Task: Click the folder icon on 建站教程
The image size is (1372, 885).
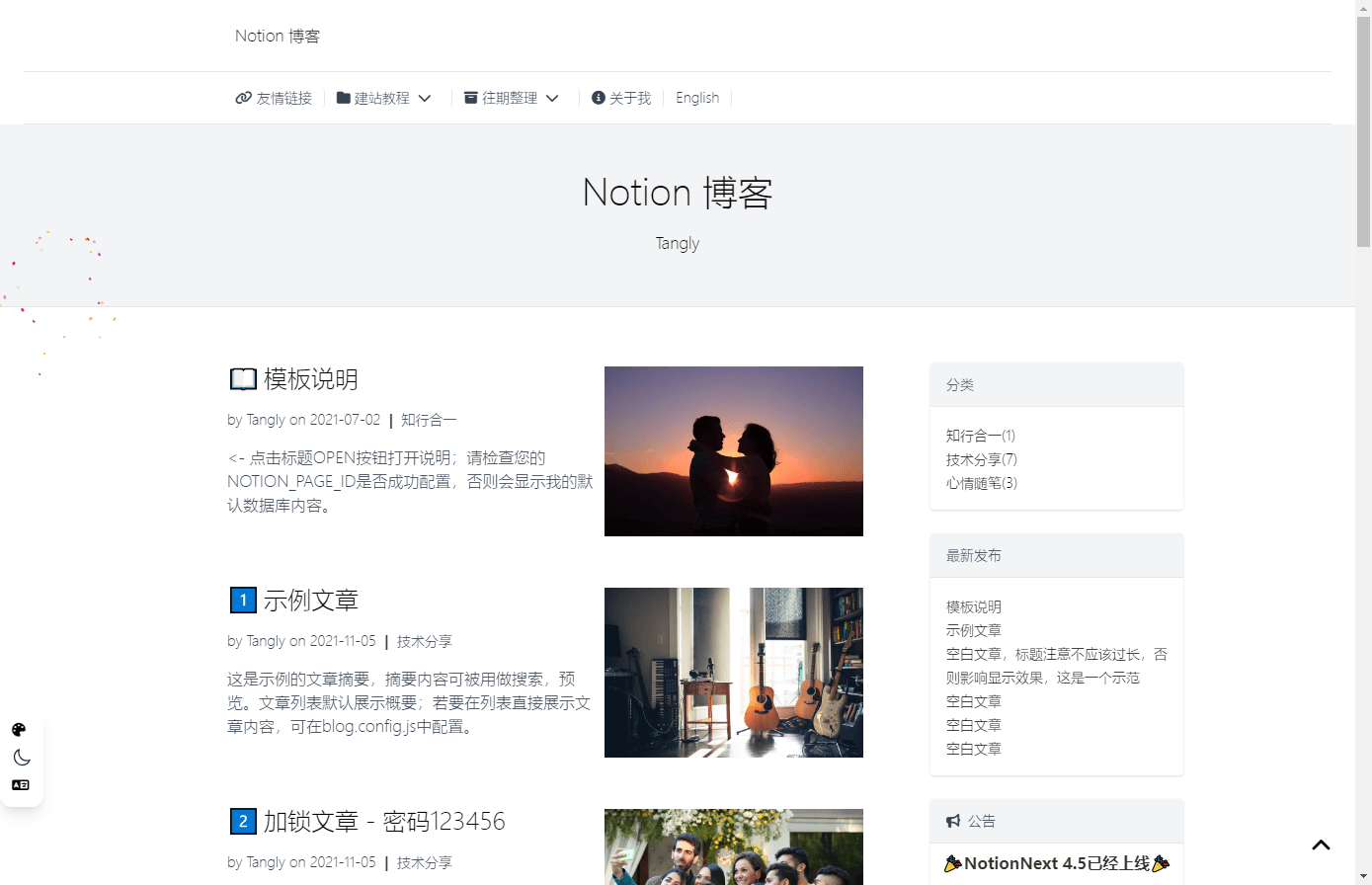Action: point(341,97)
